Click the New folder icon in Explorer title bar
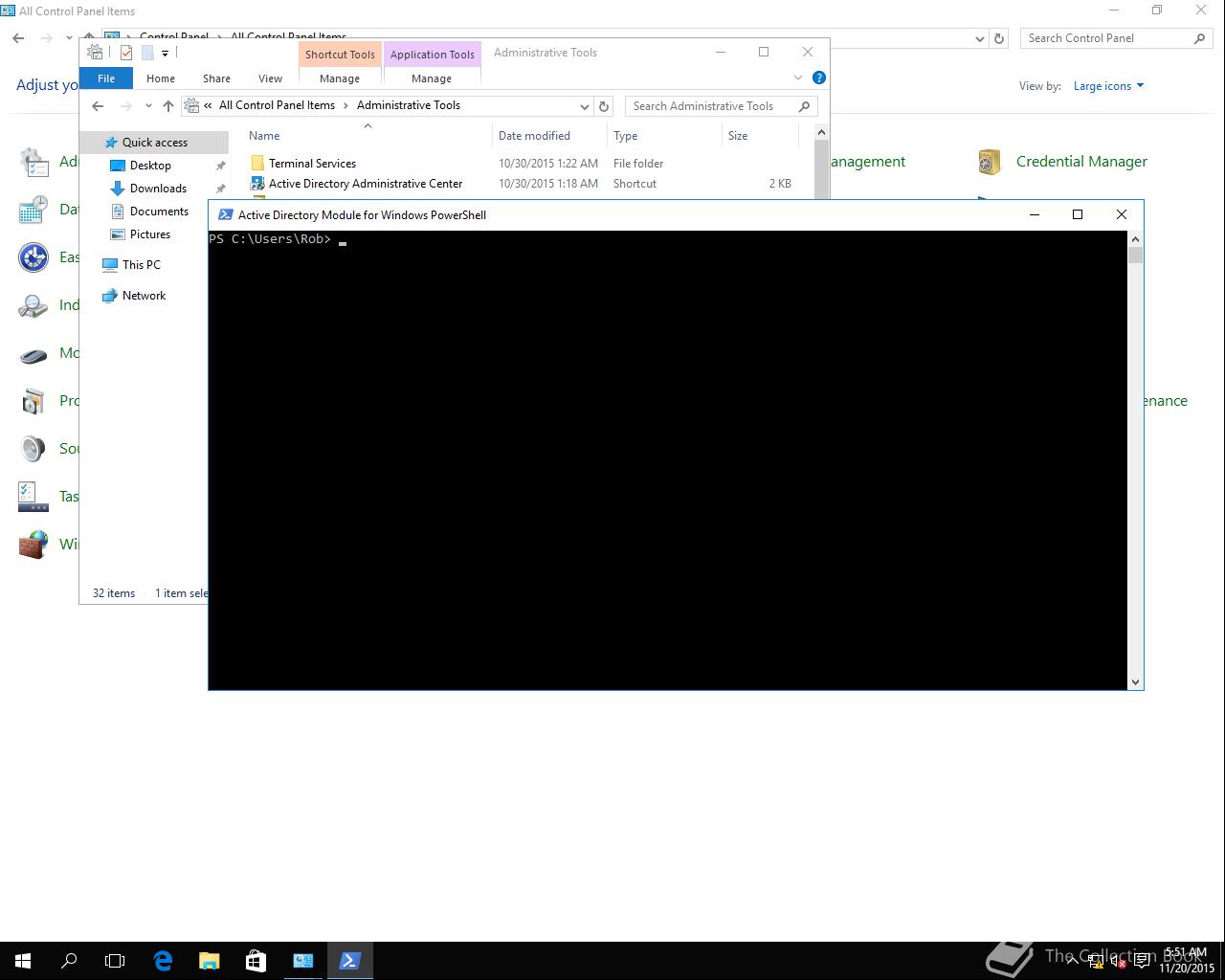Screen dimensions: 1225x980 click(x=147, y=53)
